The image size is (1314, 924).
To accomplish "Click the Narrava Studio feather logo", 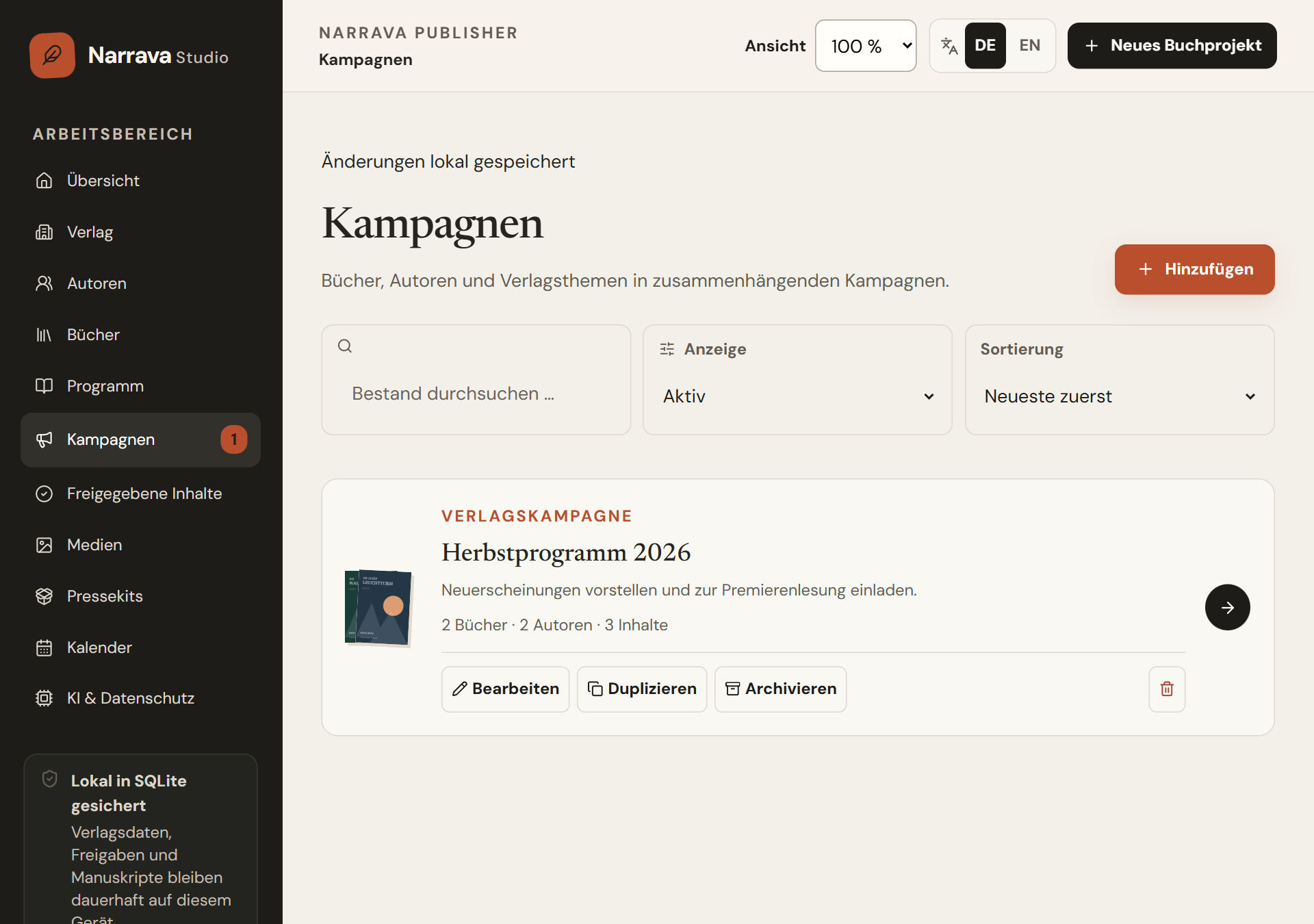I will point(52,55).
